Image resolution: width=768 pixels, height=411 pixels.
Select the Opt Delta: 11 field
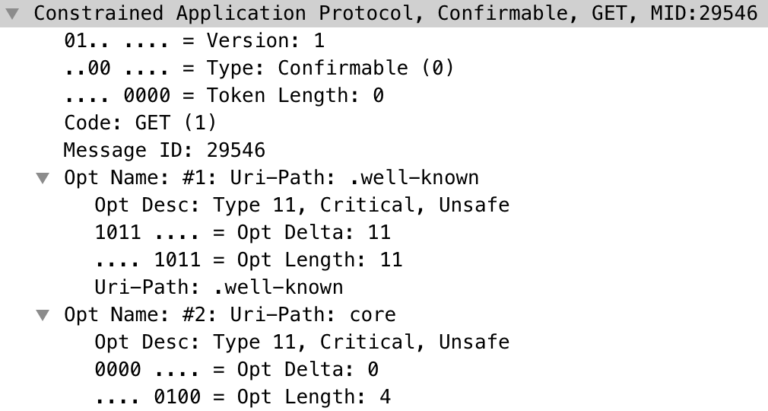tap(241, 233)
